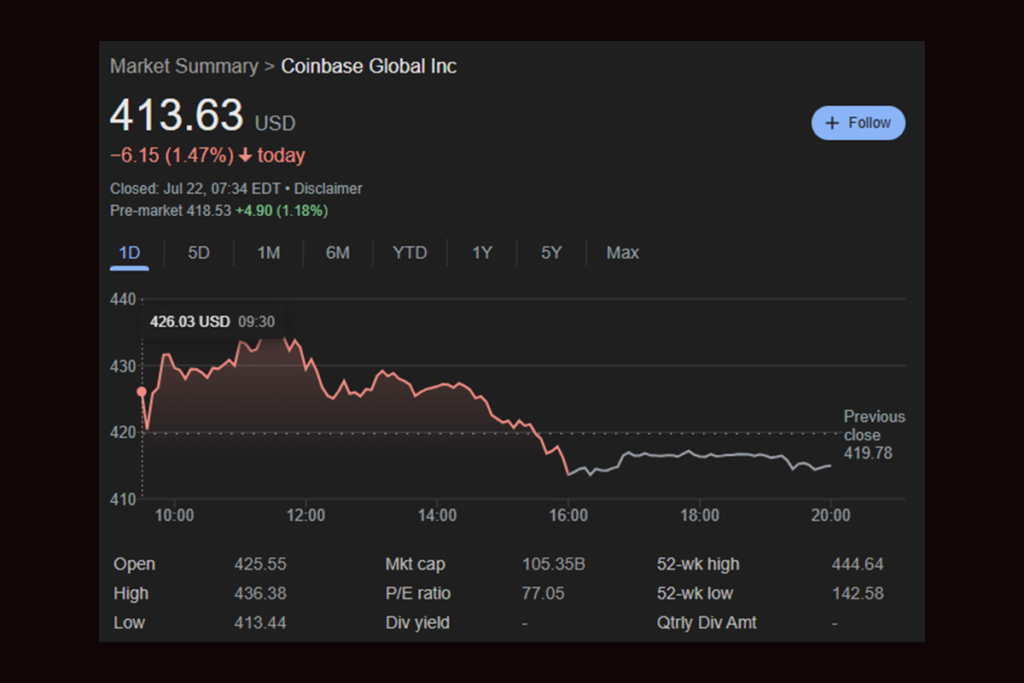The width and height of the screenshot is (1024, 683).
Task: Show the Max time range chart
Action: pyautogui.click(x=622, y=253)
